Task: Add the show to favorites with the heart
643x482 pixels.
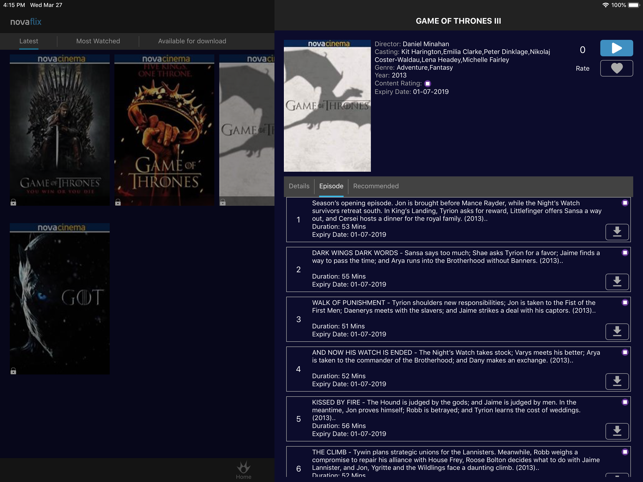Action: pos(616,69)
